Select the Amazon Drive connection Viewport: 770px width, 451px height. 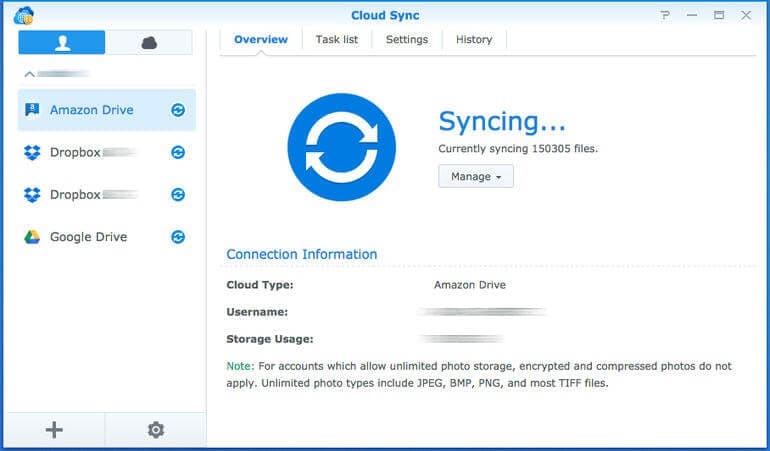[x=107, y=110]
